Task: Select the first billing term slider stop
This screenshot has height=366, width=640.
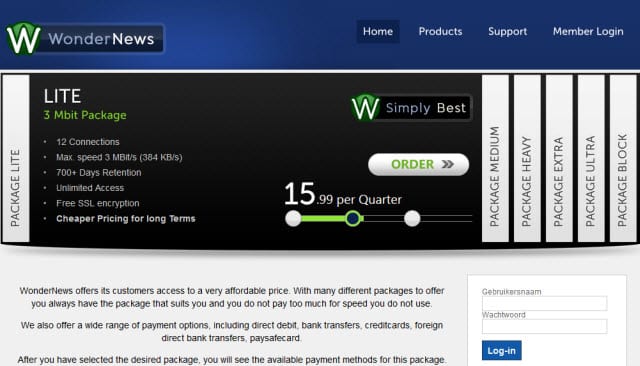Action: pos(293,219)
